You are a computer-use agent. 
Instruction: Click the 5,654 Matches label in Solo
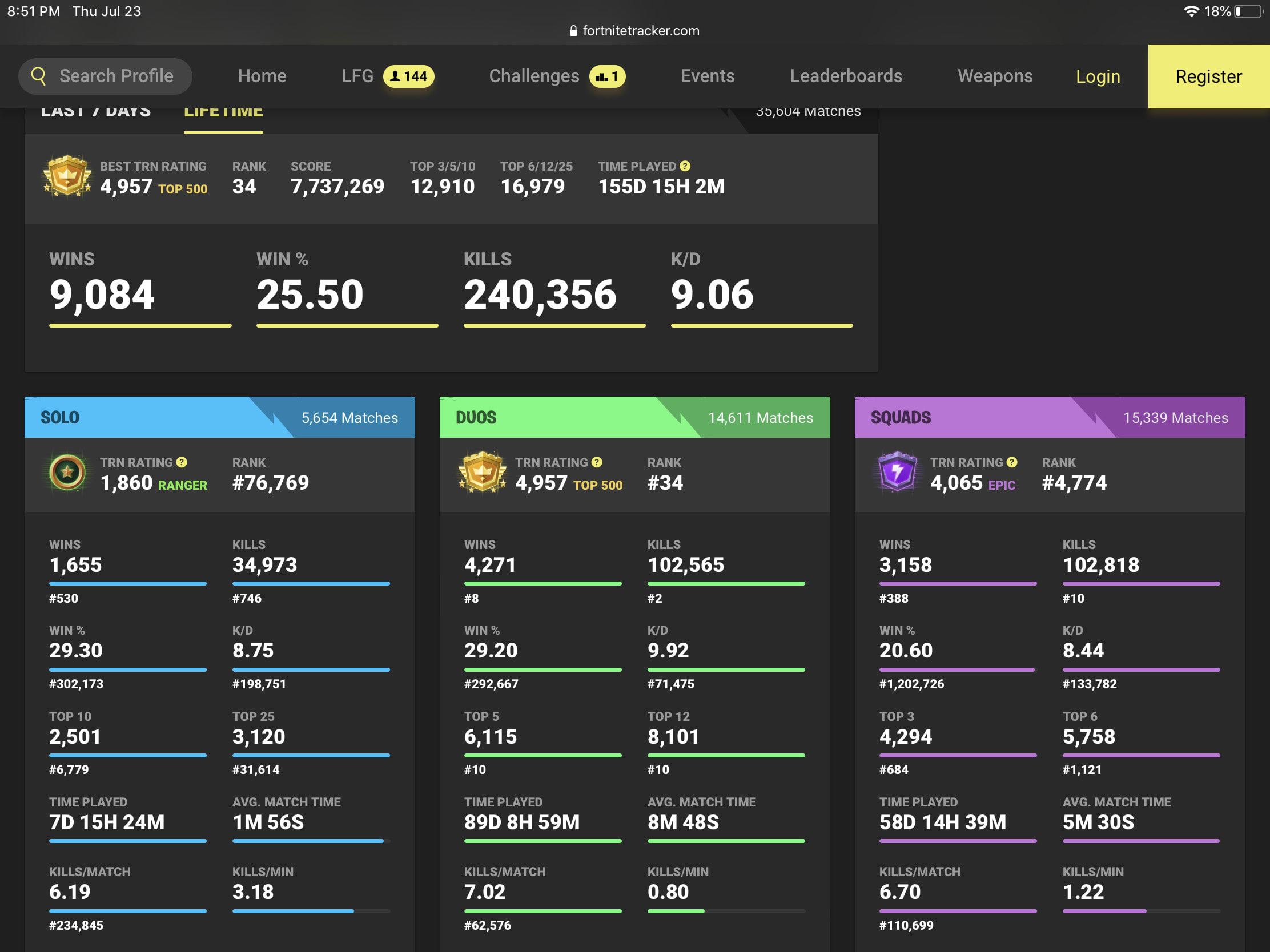click(349, 418)
